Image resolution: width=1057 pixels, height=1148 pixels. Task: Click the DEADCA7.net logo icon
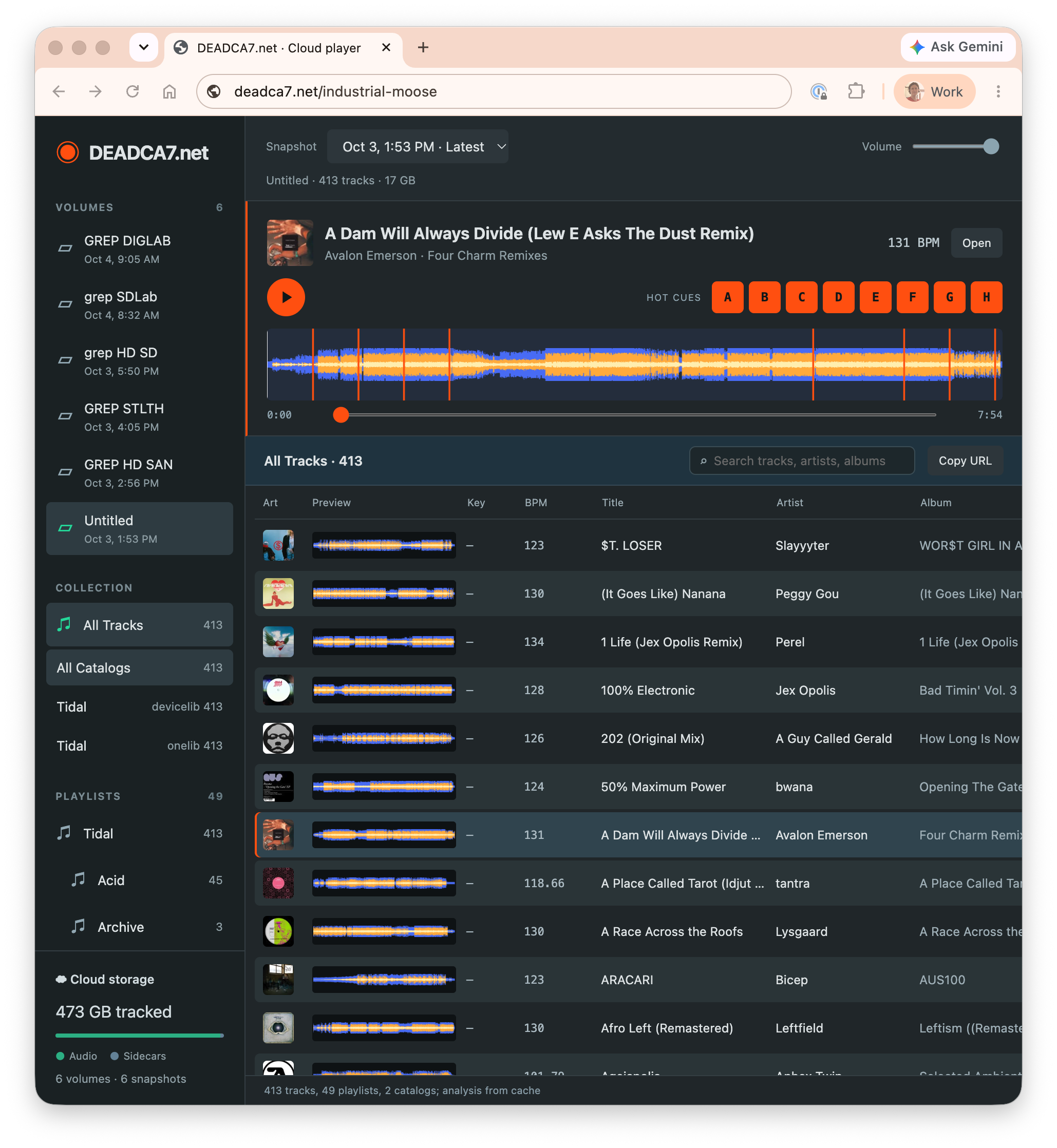[67, 152]
